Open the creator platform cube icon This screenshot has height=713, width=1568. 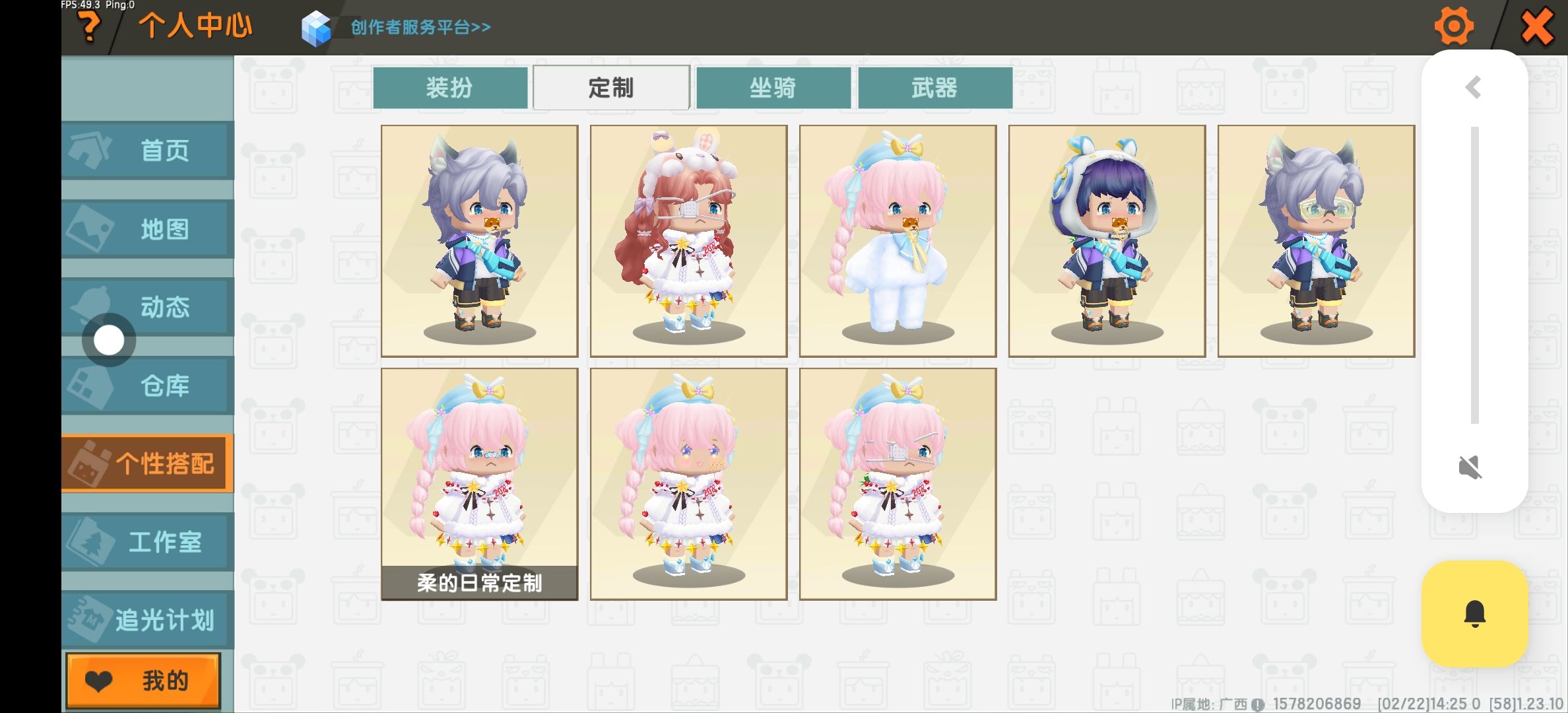tap(315, 28)
